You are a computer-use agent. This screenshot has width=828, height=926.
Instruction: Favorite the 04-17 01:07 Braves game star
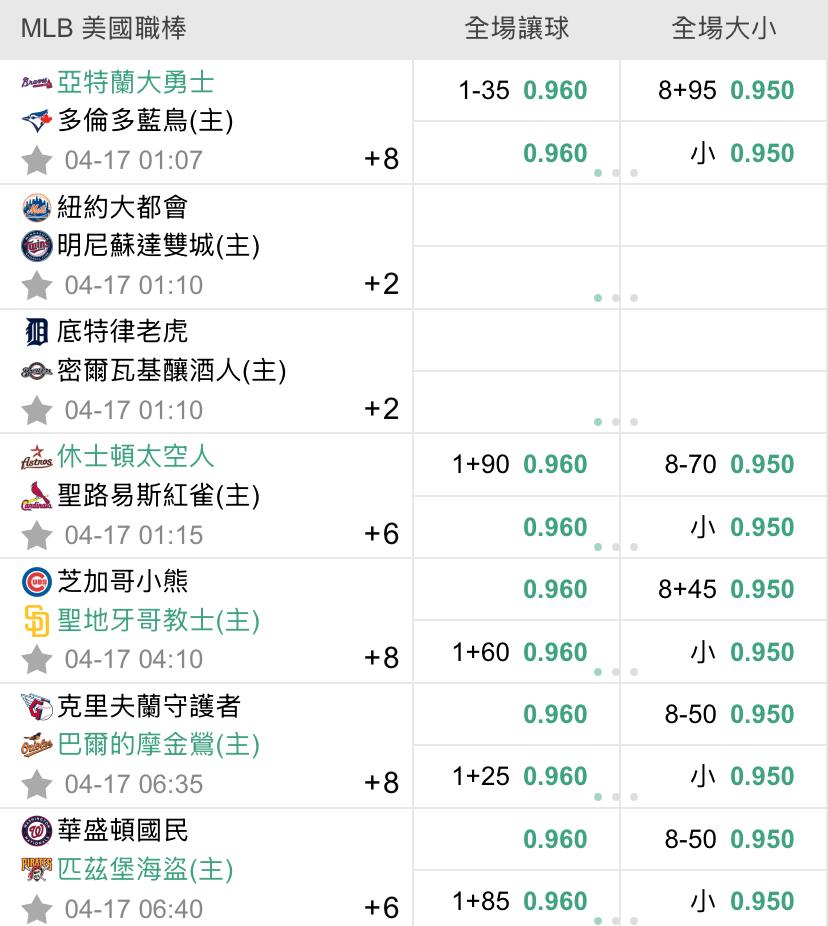coord(37,161)
